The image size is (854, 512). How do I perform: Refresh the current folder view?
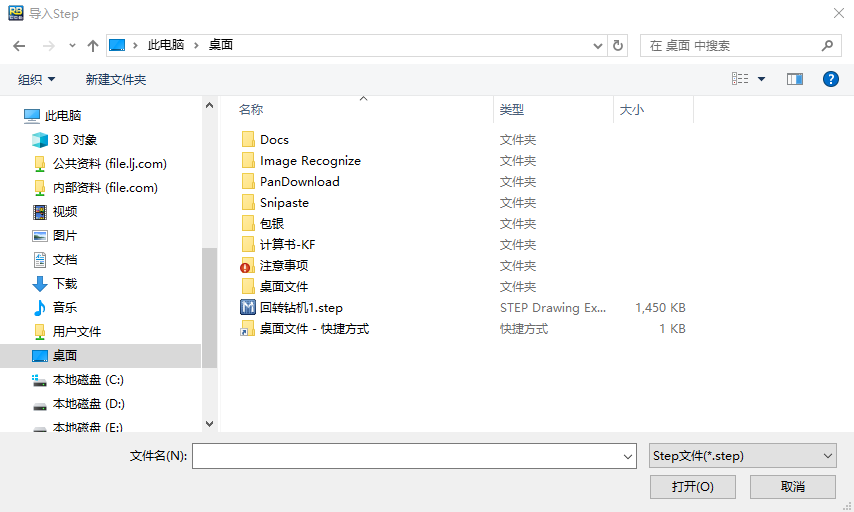(618, 46)
